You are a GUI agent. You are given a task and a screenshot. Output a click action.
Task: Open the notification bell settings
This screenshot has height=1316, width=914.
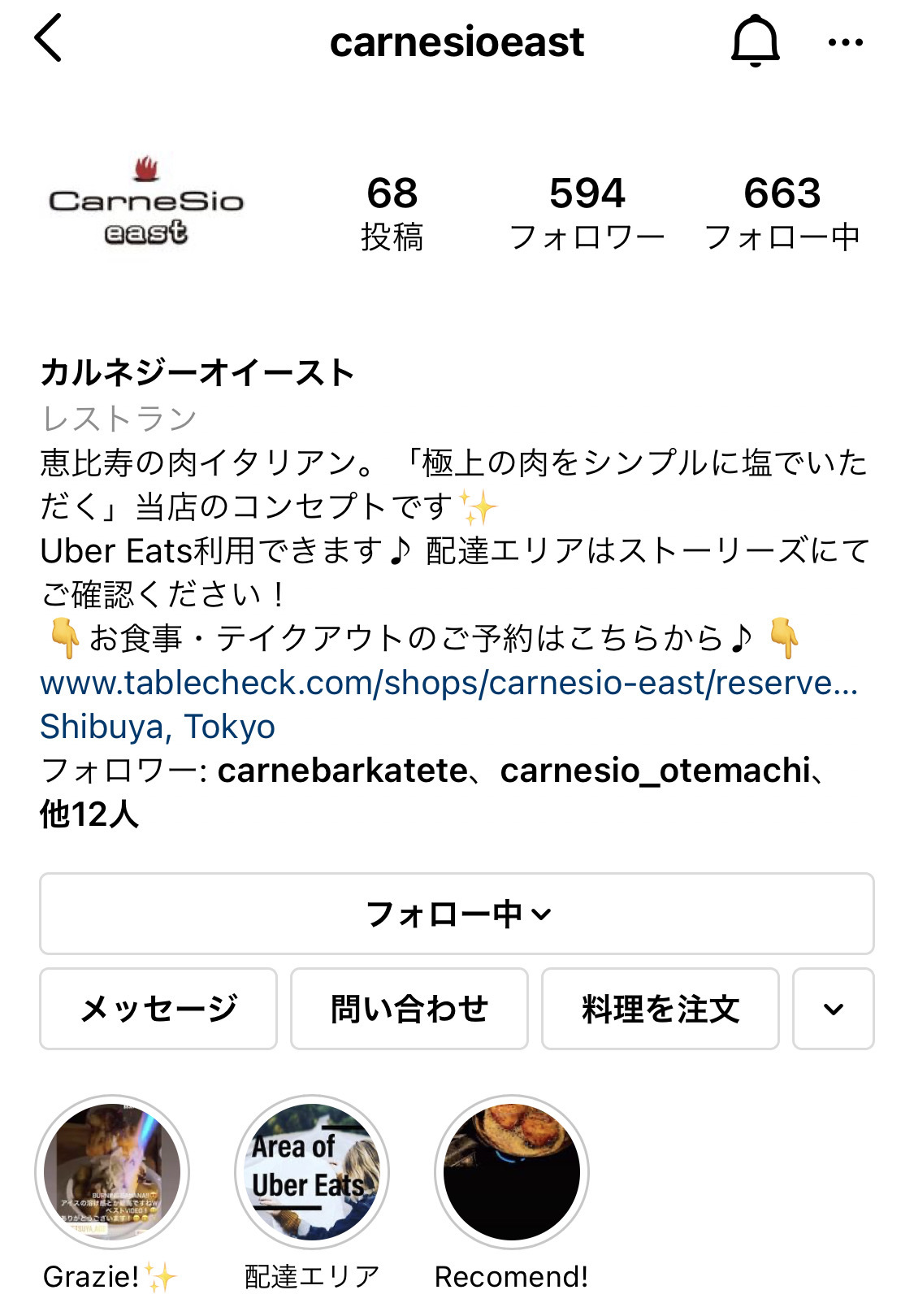click(755, 41)
